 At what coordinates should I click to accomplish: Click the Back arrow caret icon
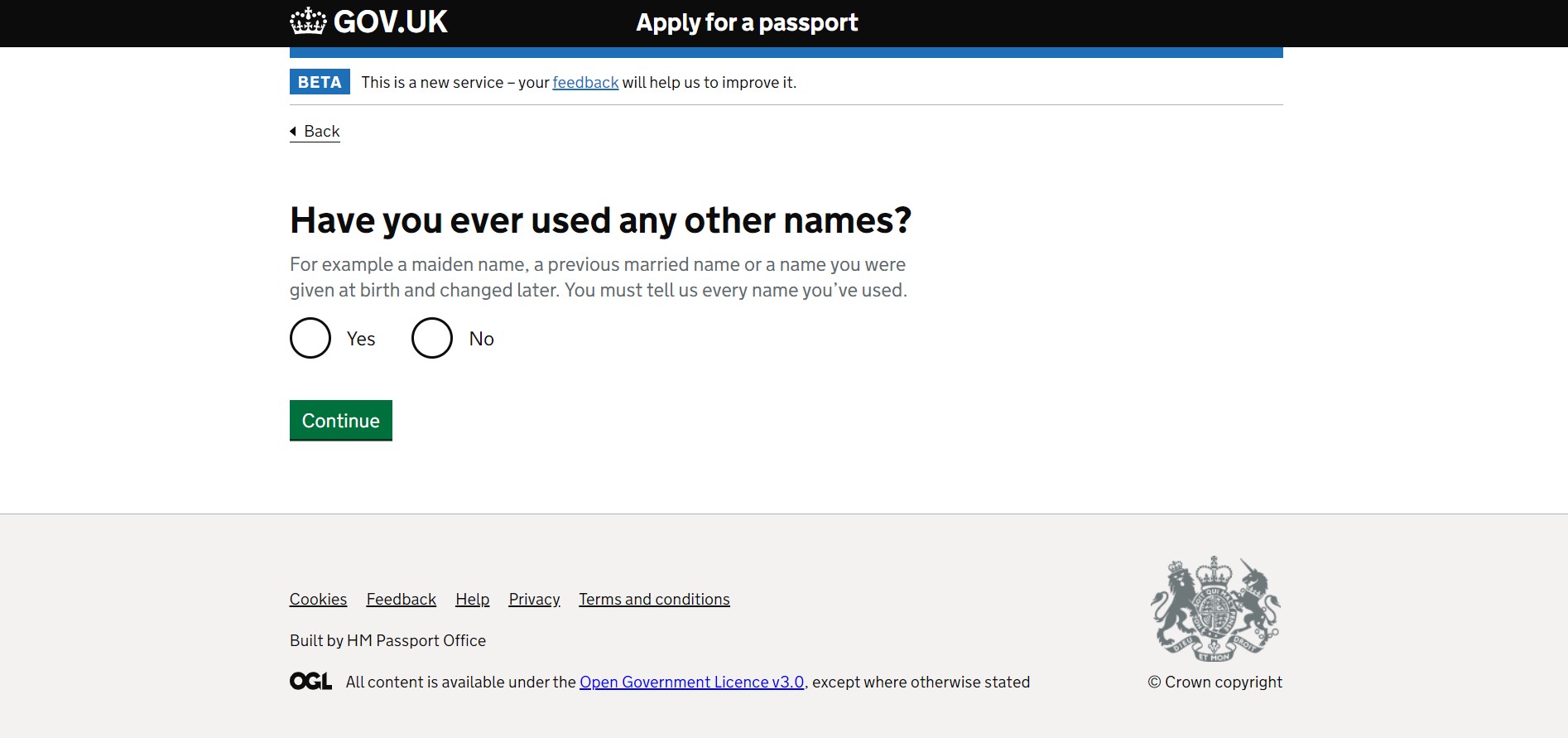[x=293, y=131]
